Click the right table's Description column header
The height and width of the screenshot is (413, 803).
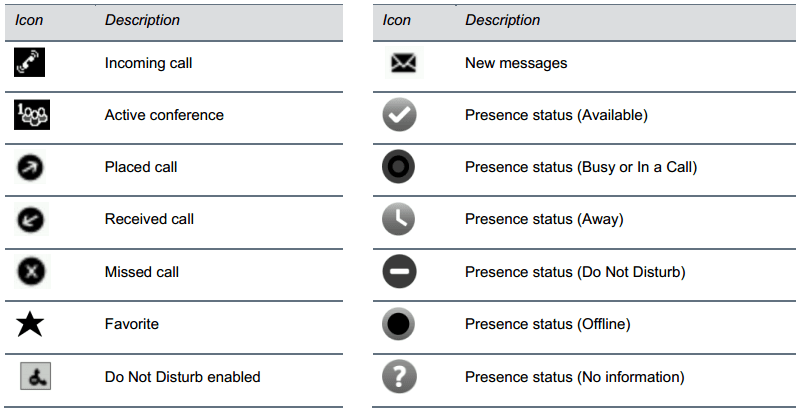tap(502, 20)
